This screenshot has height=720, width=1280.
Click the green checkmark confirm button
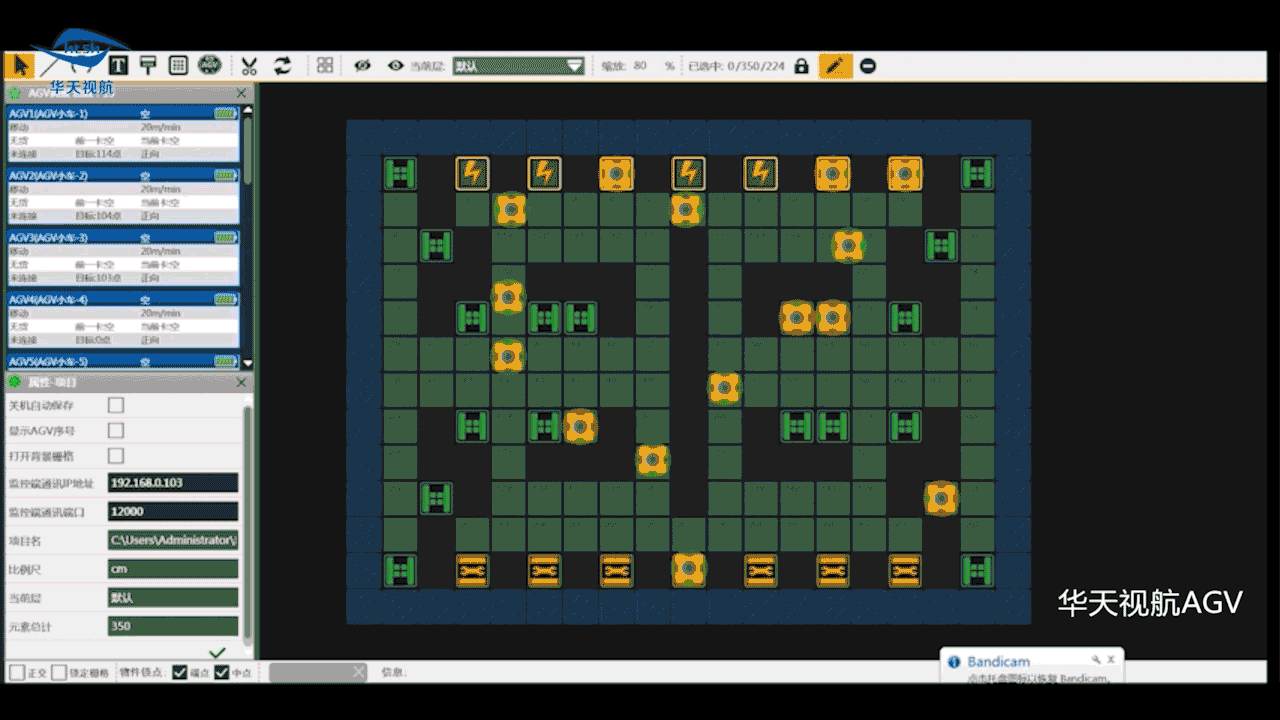point(217,652)
